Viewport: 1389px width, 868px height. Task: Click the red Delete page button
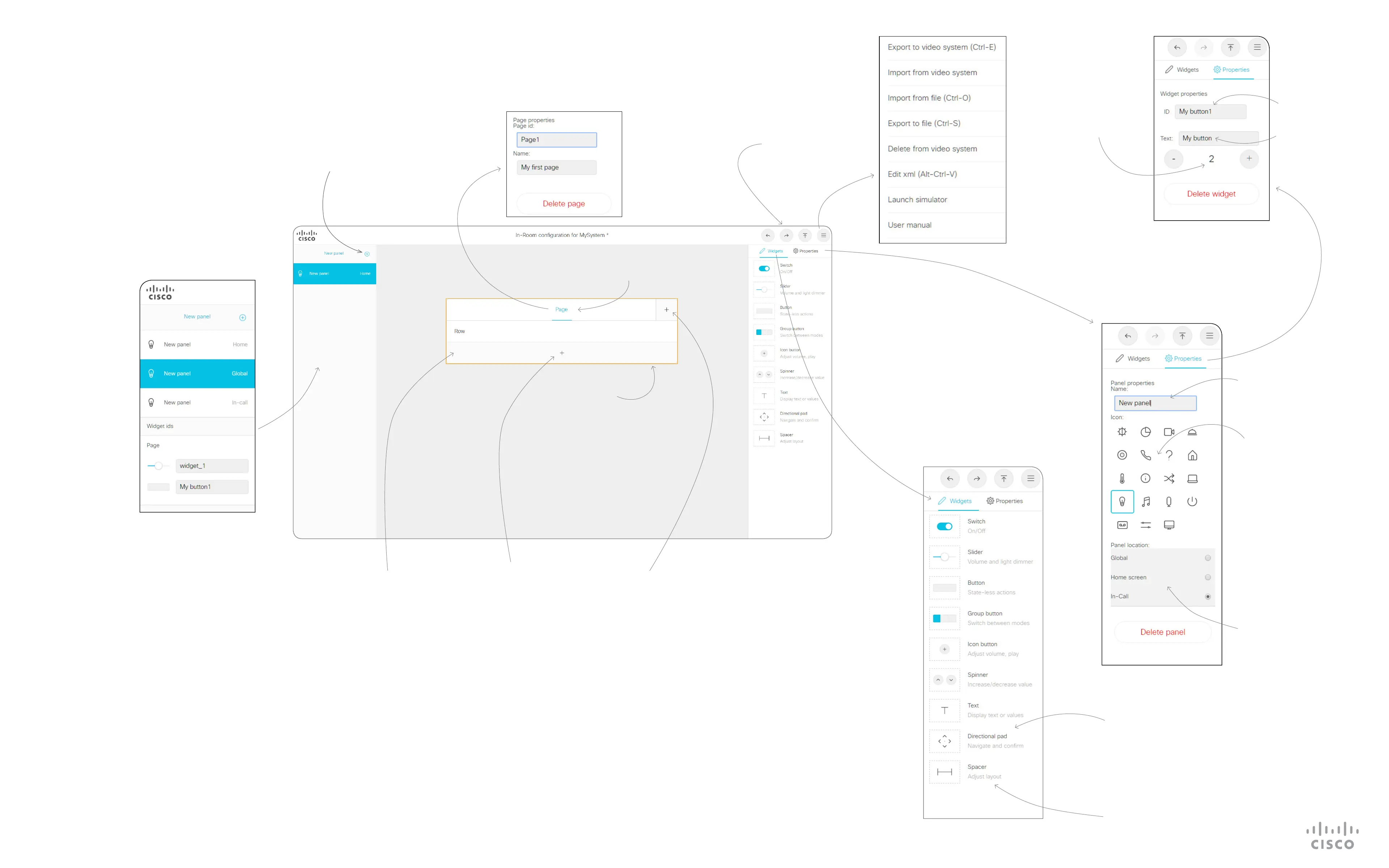(x=563, y=204)
